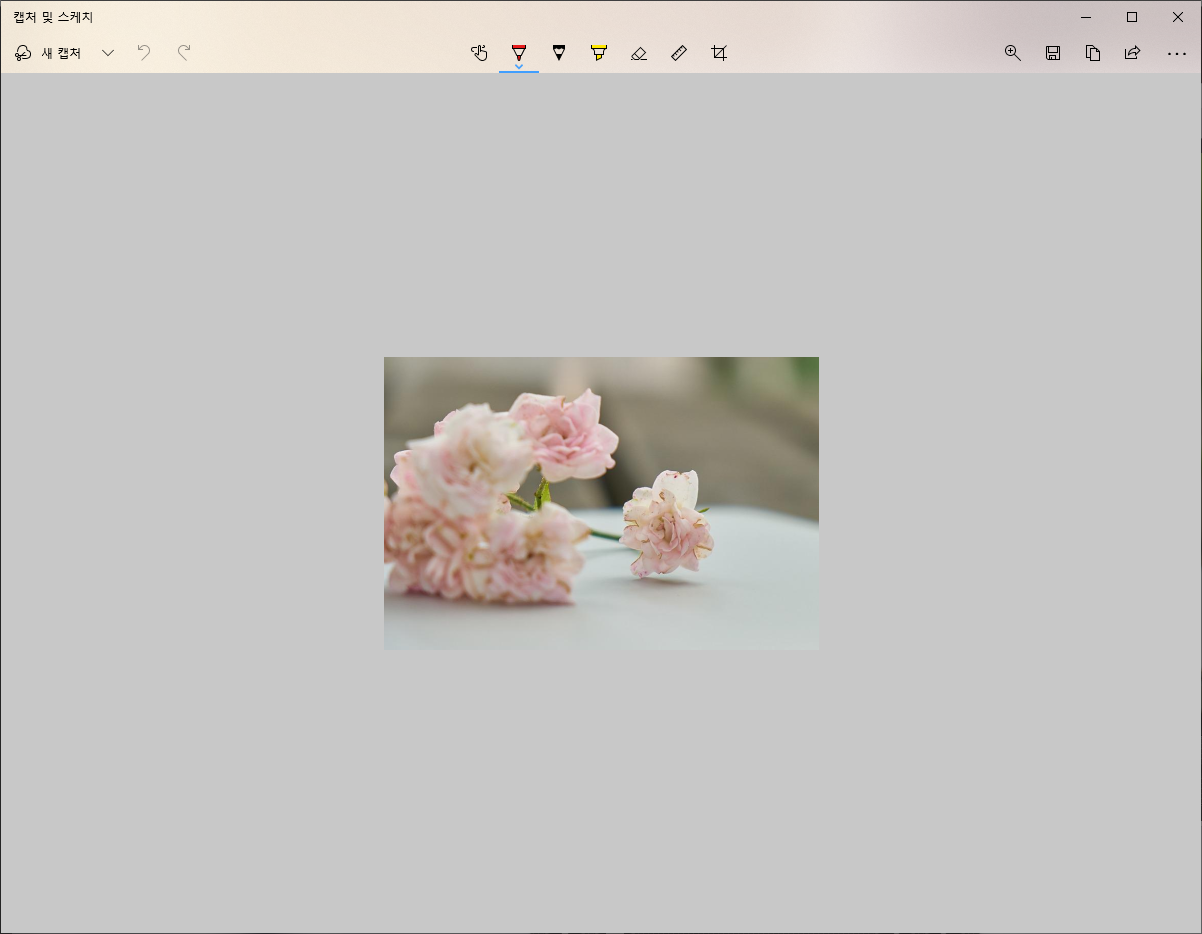Toggle the touch writing tool
Image resolution: width=1202 pixels, height=934 pixels.
click(x=479, y=53)
